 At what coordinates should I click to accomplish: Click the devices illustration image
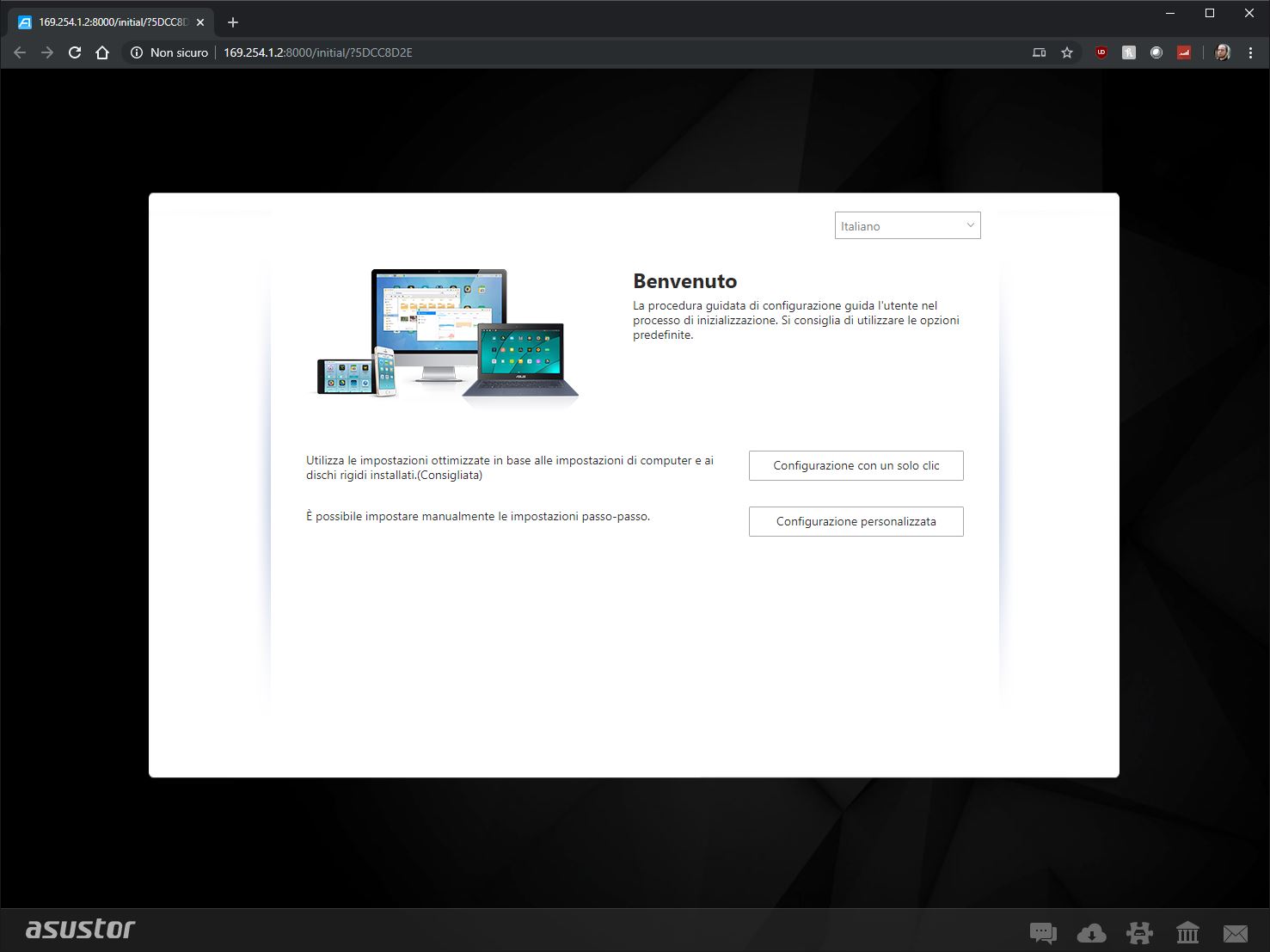444,334
